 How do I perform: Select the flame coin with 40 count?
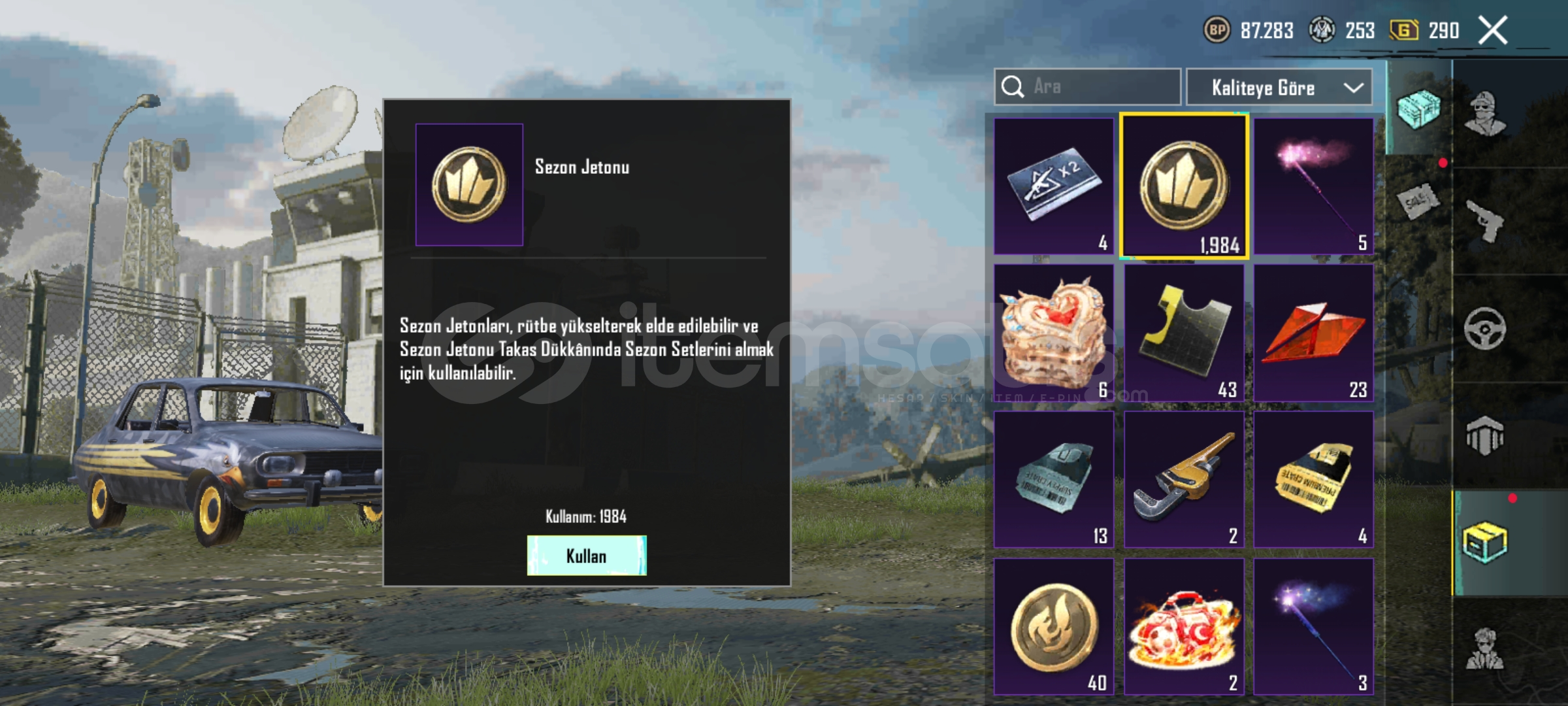(x=1054, y=626)
